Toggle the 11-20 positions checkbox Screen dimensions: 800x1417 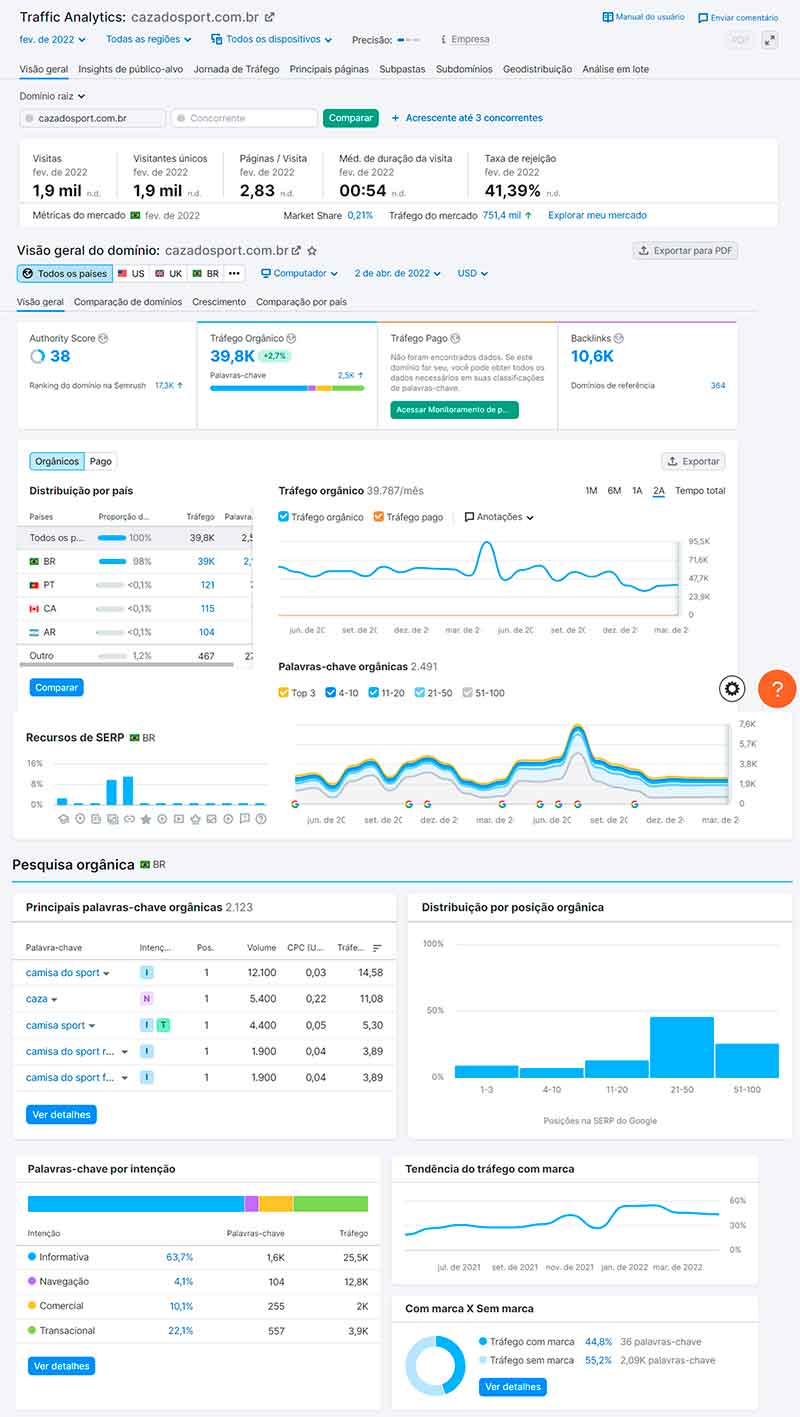(374, 693)
